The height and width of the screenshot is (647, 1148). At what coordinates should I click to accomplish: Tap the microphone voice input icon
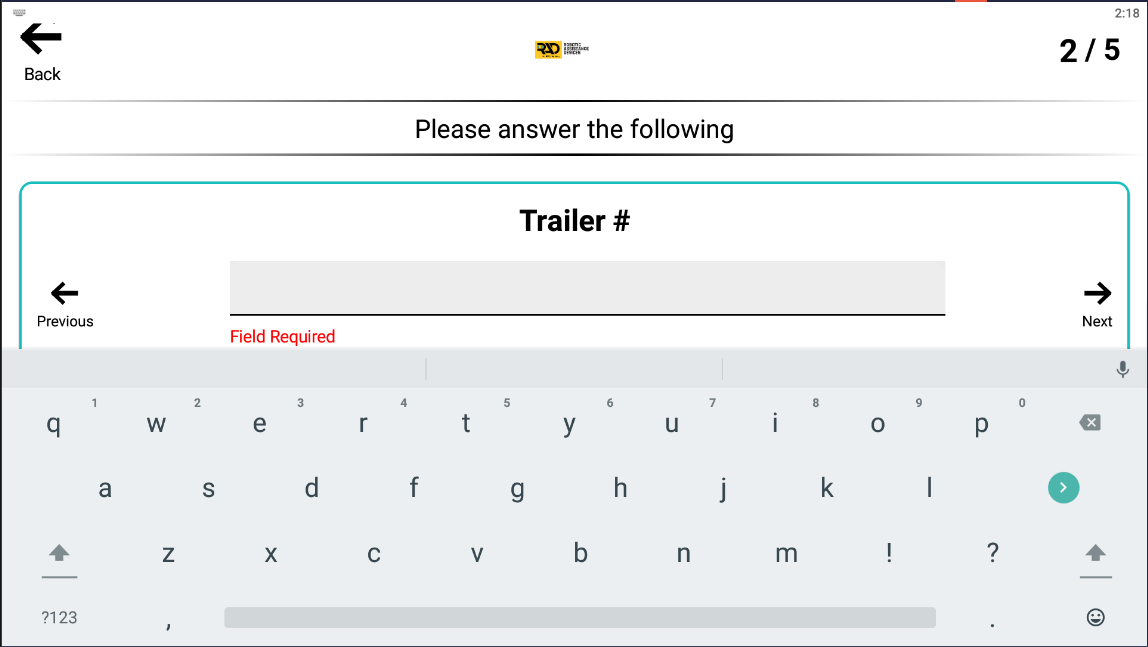(1122, 369)
